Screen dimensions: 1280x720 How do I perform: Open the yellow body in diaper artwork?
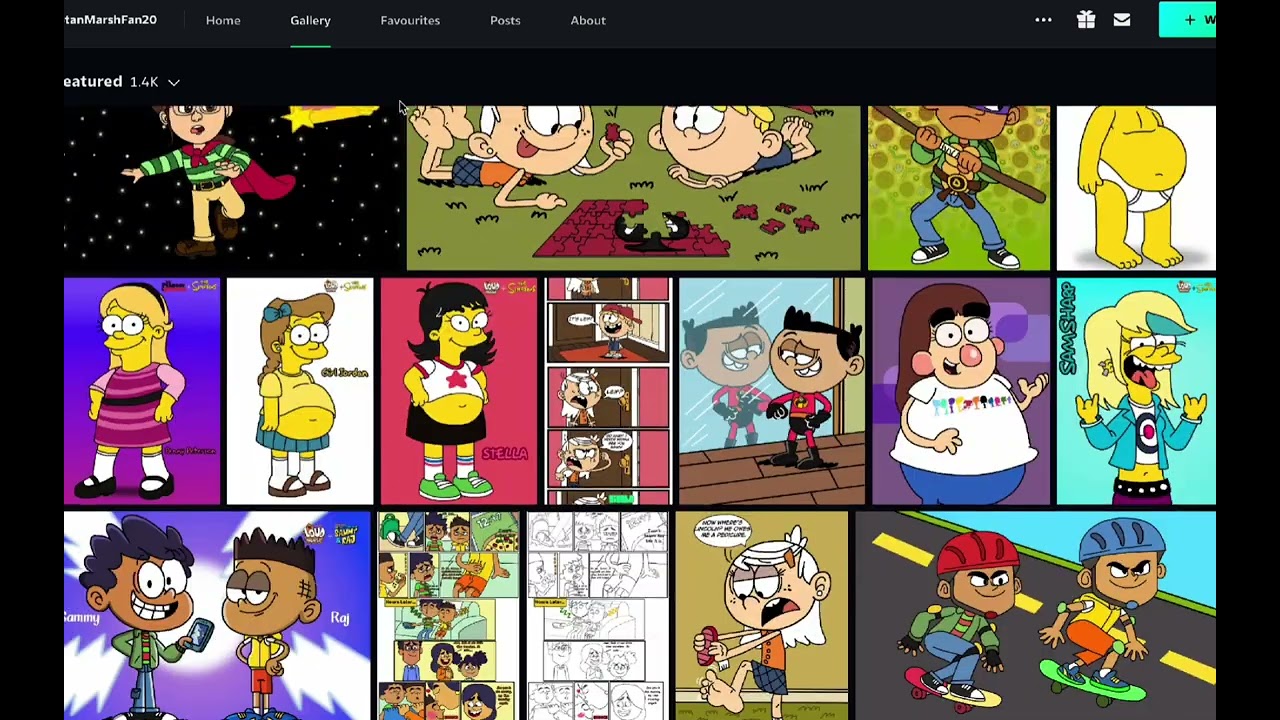(x=1136, y=188)
